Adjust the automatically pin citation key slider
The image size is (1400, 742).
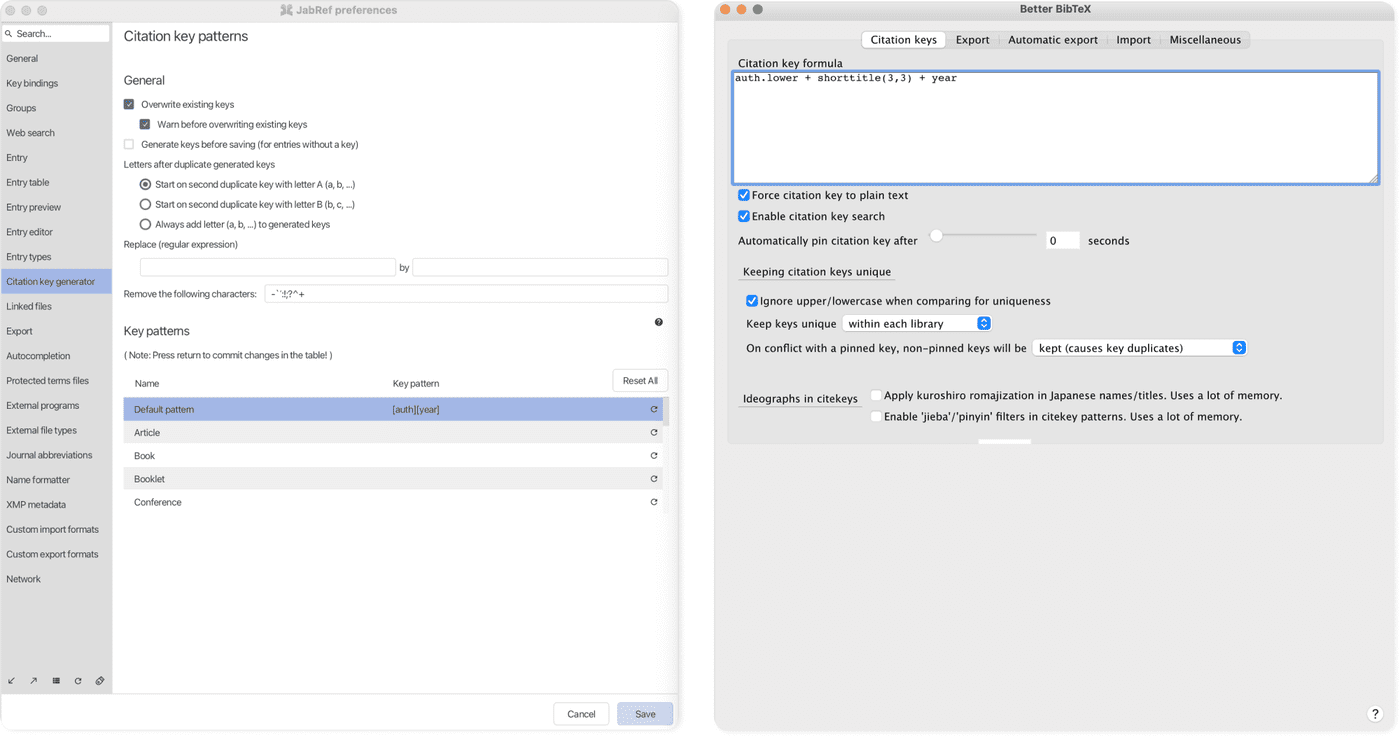pyautogui.click(x=936, y=236)
